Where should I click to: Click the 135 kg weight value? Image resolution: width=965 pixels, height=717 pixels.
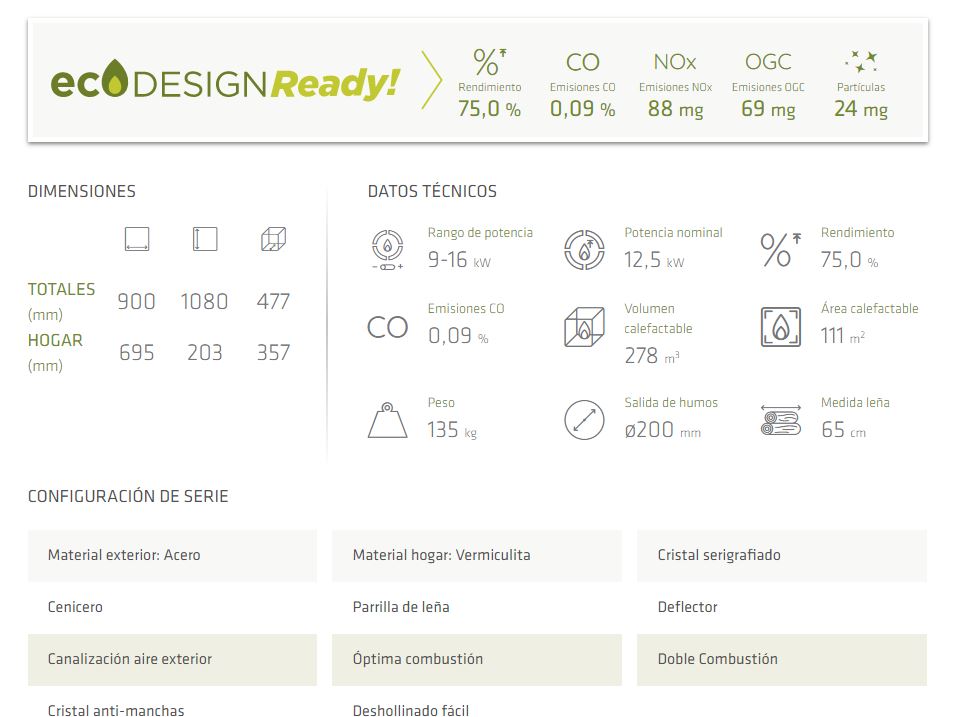tap(452, 430)
